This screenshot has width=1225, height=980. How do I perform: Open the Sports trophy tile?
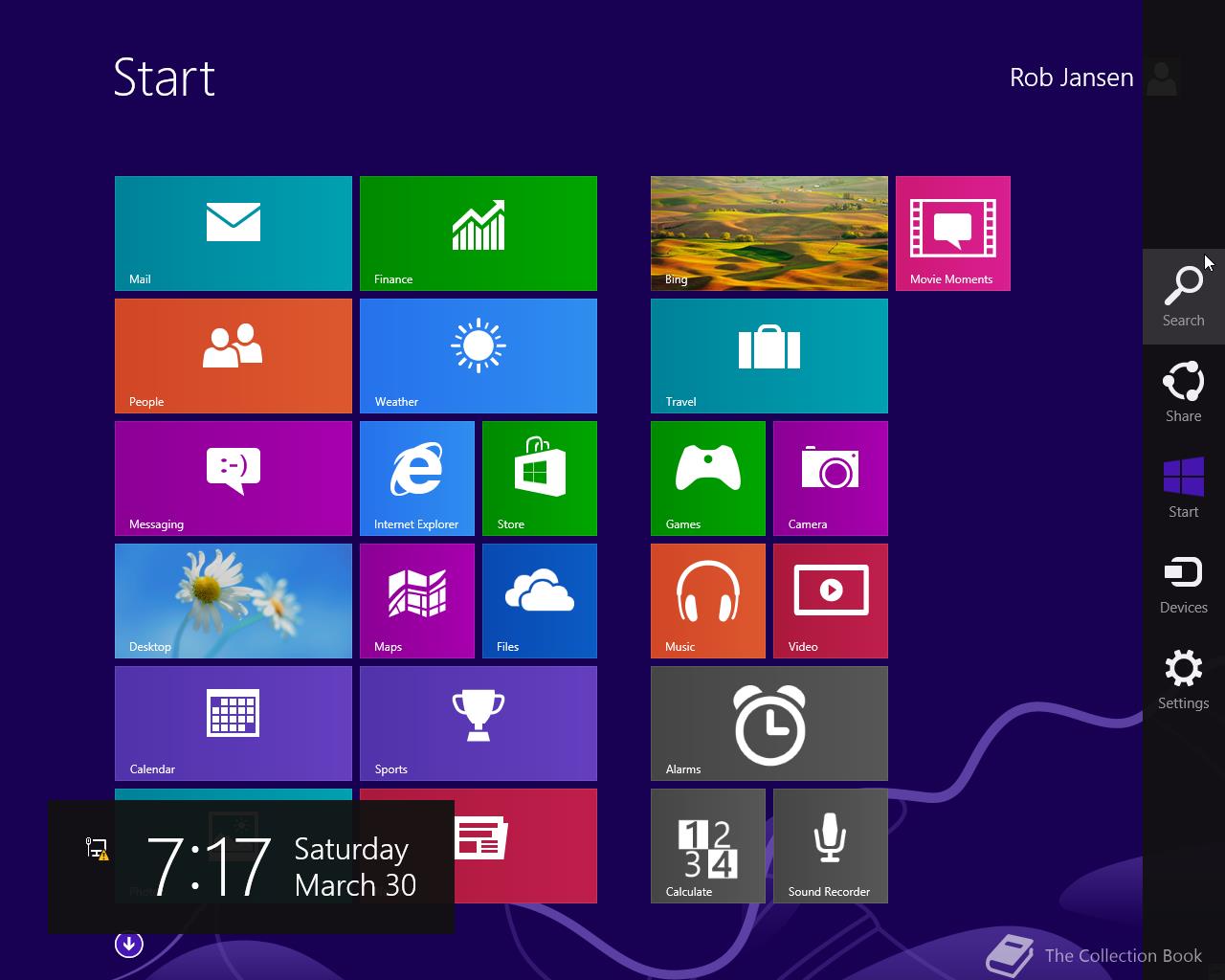click(479, 724)
